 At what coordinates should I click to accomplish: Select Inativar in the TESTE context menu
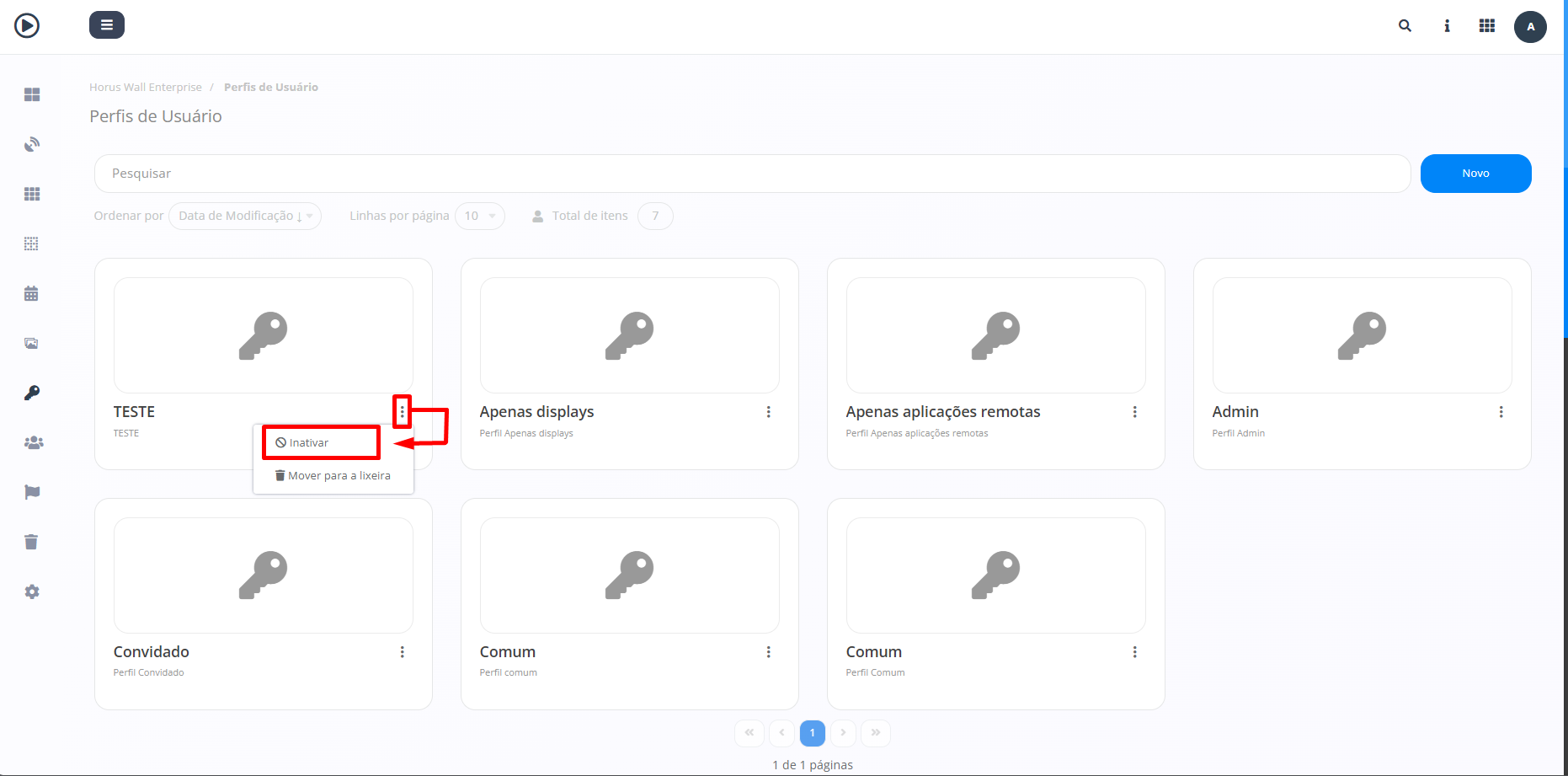312,442
